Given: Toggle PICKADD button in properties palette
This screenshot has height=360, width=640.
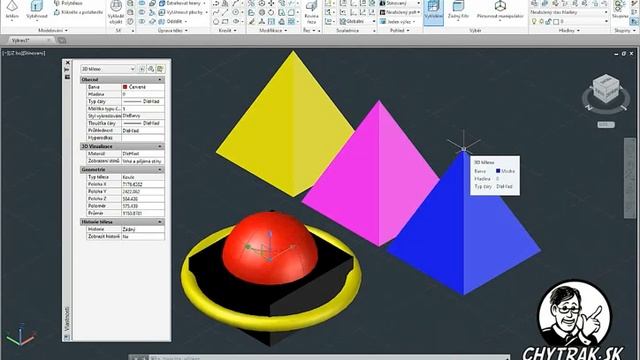Looking at the screenshot, I should [x=142, y=69].
